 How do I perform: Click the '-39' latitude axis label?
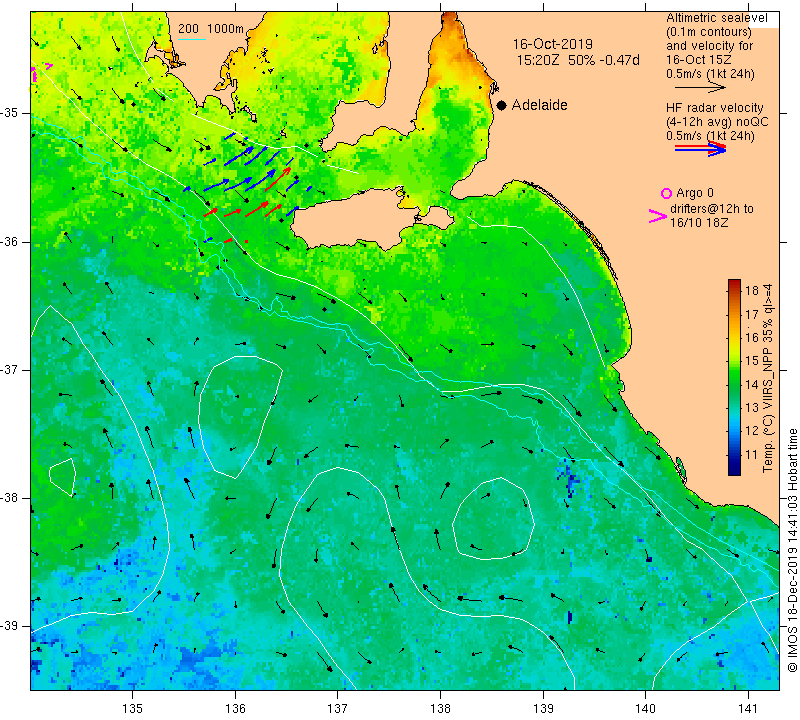click(x=10, y=626)
